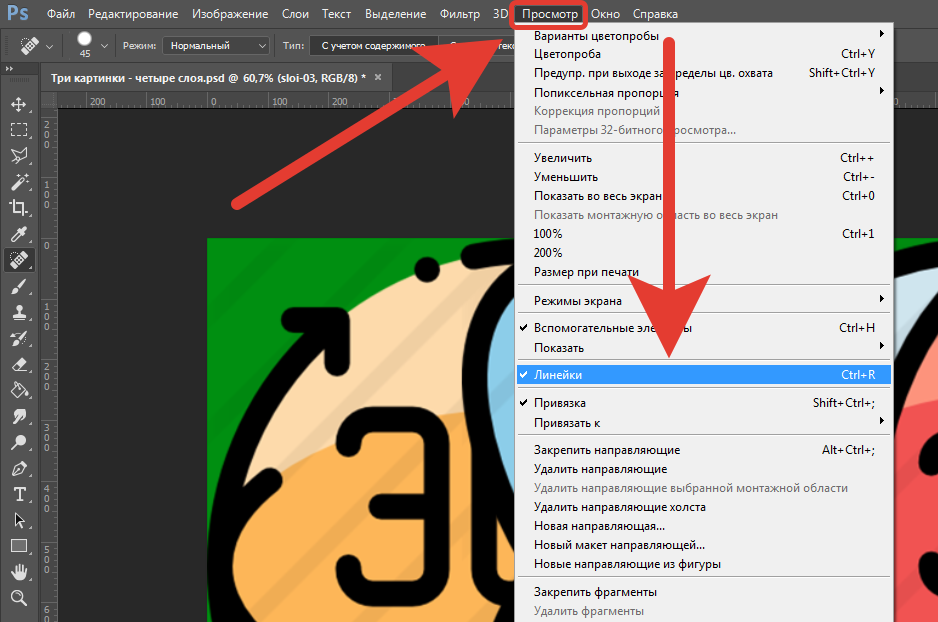This screenshot has height=622, width=938.
Task: Select the Eraser tool
Action: 19,364
